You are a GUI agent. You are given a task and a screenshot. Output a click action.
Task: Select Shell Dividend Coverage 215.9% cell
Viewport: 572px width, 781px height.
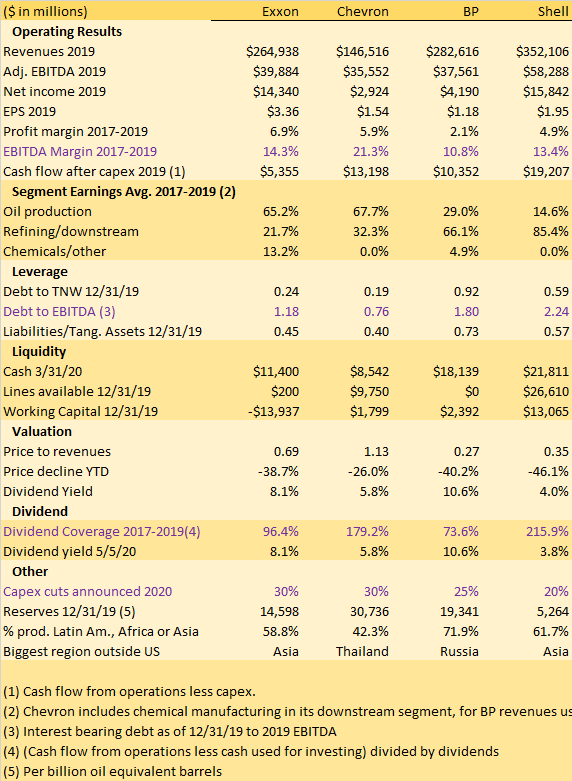[547, 531]
